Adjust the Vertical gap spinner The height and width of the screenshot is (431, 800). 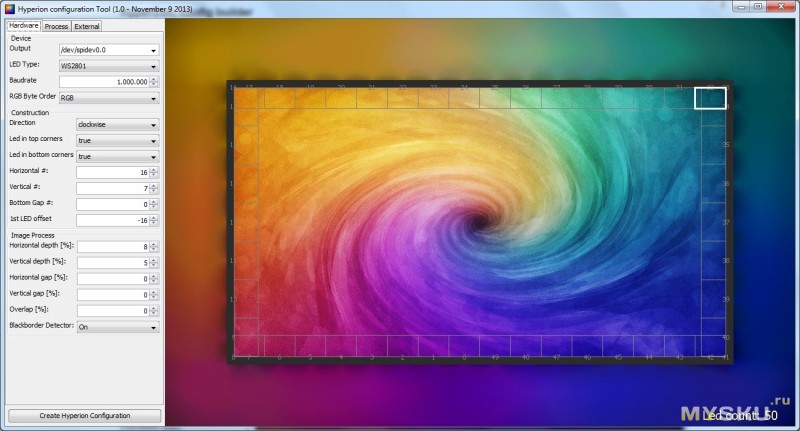pos(154,295)
